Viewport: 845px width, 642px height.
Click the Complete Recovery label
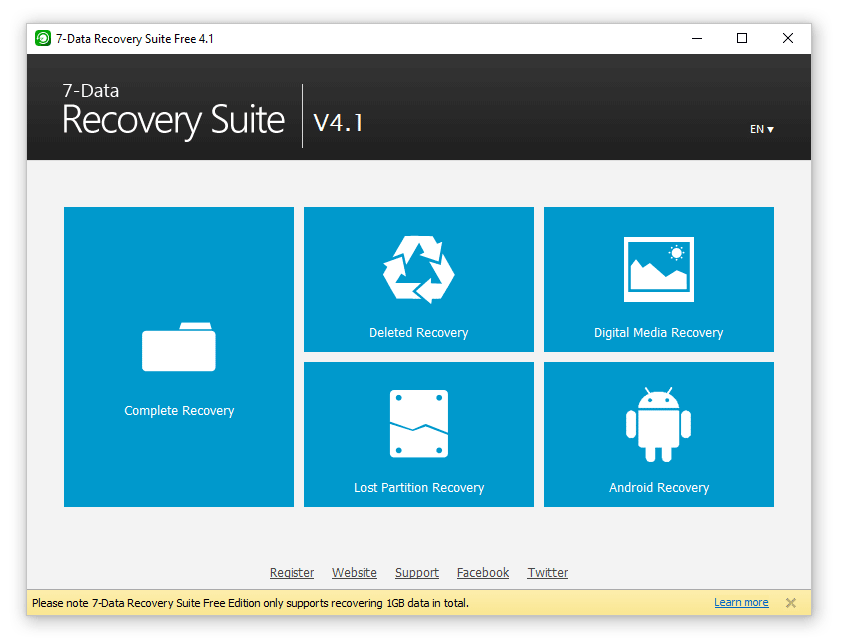[179, 411]
